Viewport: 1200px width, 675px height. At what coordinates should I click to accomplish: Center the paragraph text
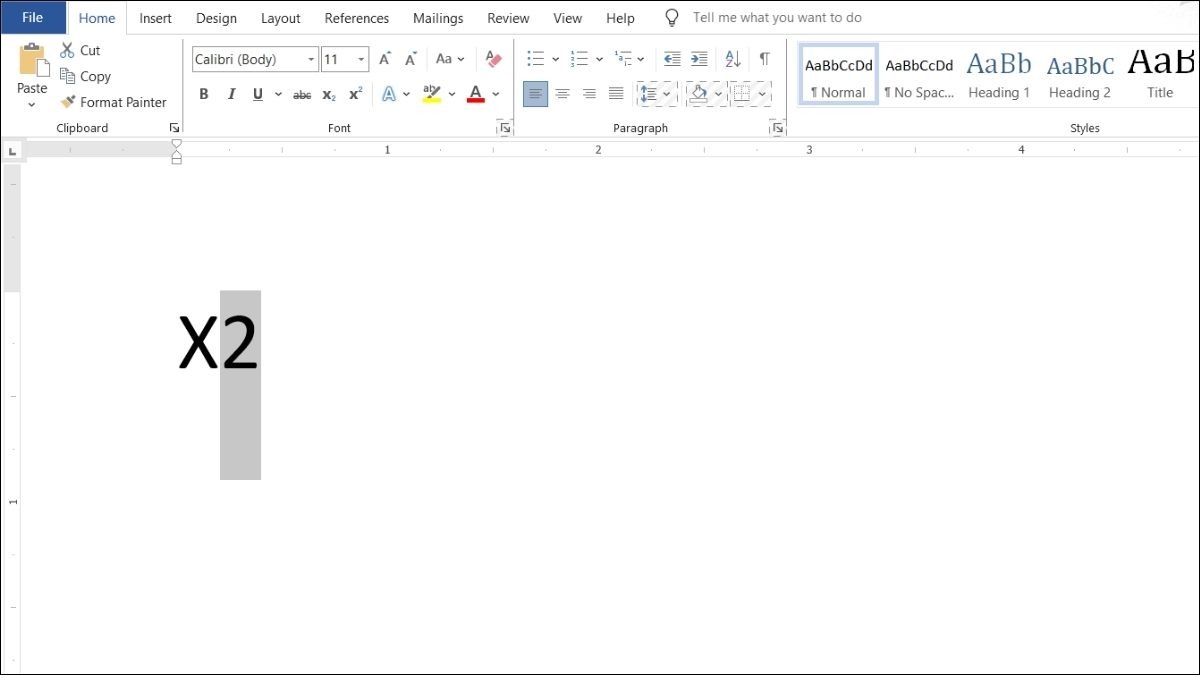point(563,95)
